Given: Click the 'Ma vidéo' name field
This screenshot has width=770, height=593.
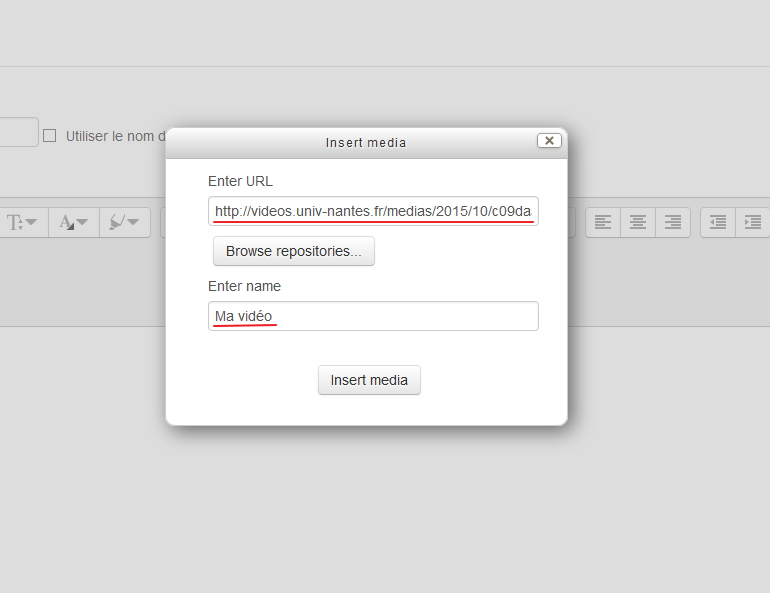Looking at the screenshot, I should pyautogui.click(x=373, y=316).
